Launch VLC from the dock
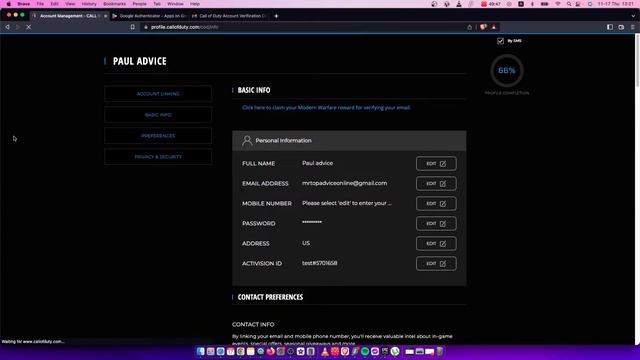640x360 pixels. tap(325, 351)
